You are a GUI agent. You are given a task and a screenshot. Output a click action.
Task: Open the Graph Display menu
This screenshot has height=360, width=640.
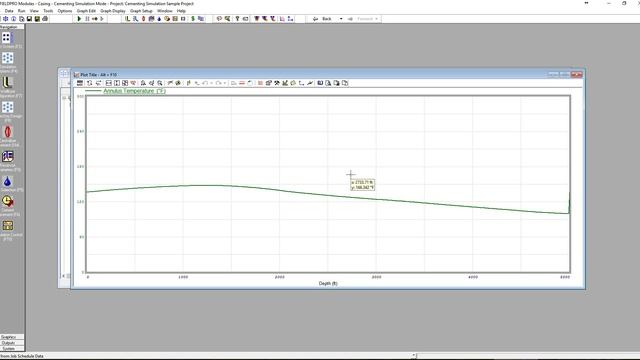tap(113, 11)
